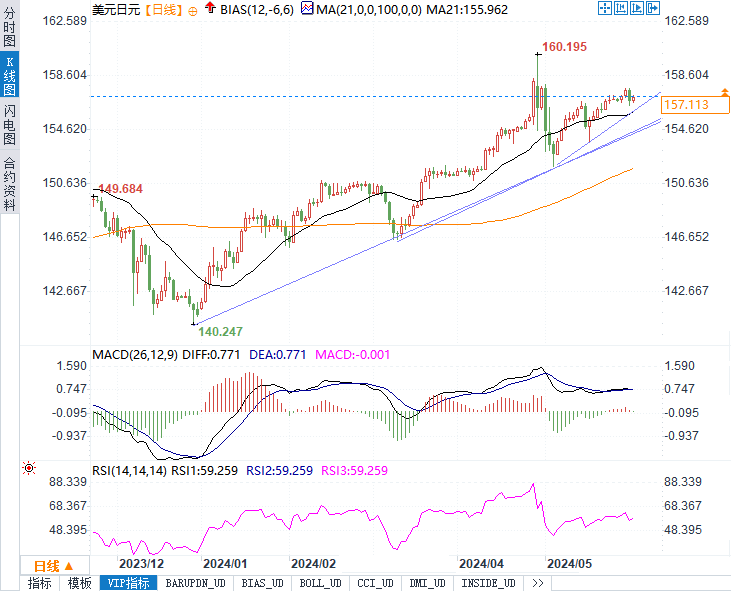The image size is (731, 591).
Task: Apply the CCI_UD indicator
Action: (375, 583)
